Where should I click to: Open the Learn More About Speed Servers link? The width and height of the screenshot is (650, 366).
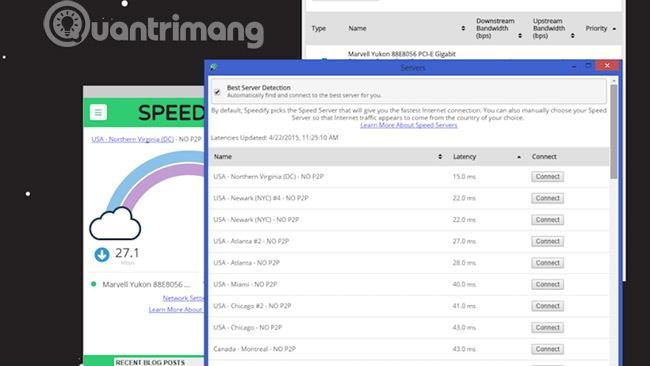point(409,125)
